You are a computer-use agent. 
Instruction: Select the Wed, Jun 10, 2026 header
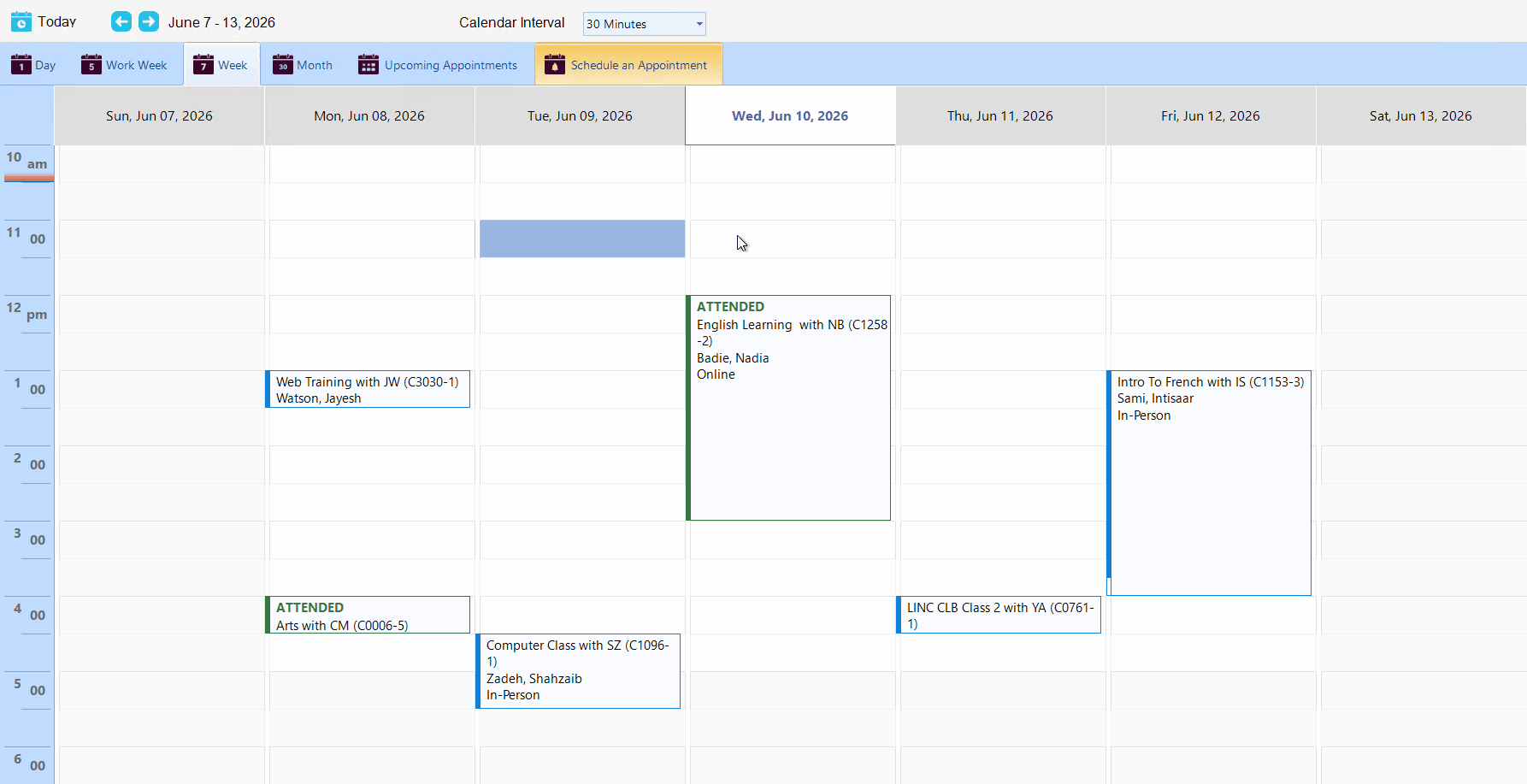coord(790,115)
